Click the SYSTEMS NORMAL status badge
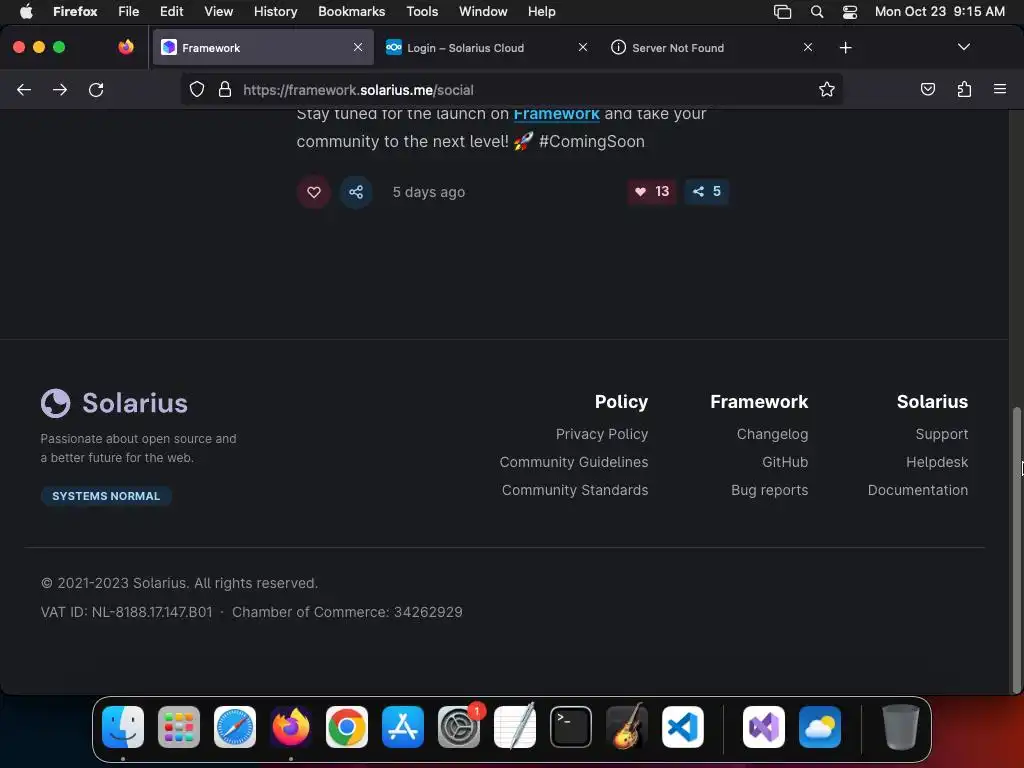 coord(106,496)
